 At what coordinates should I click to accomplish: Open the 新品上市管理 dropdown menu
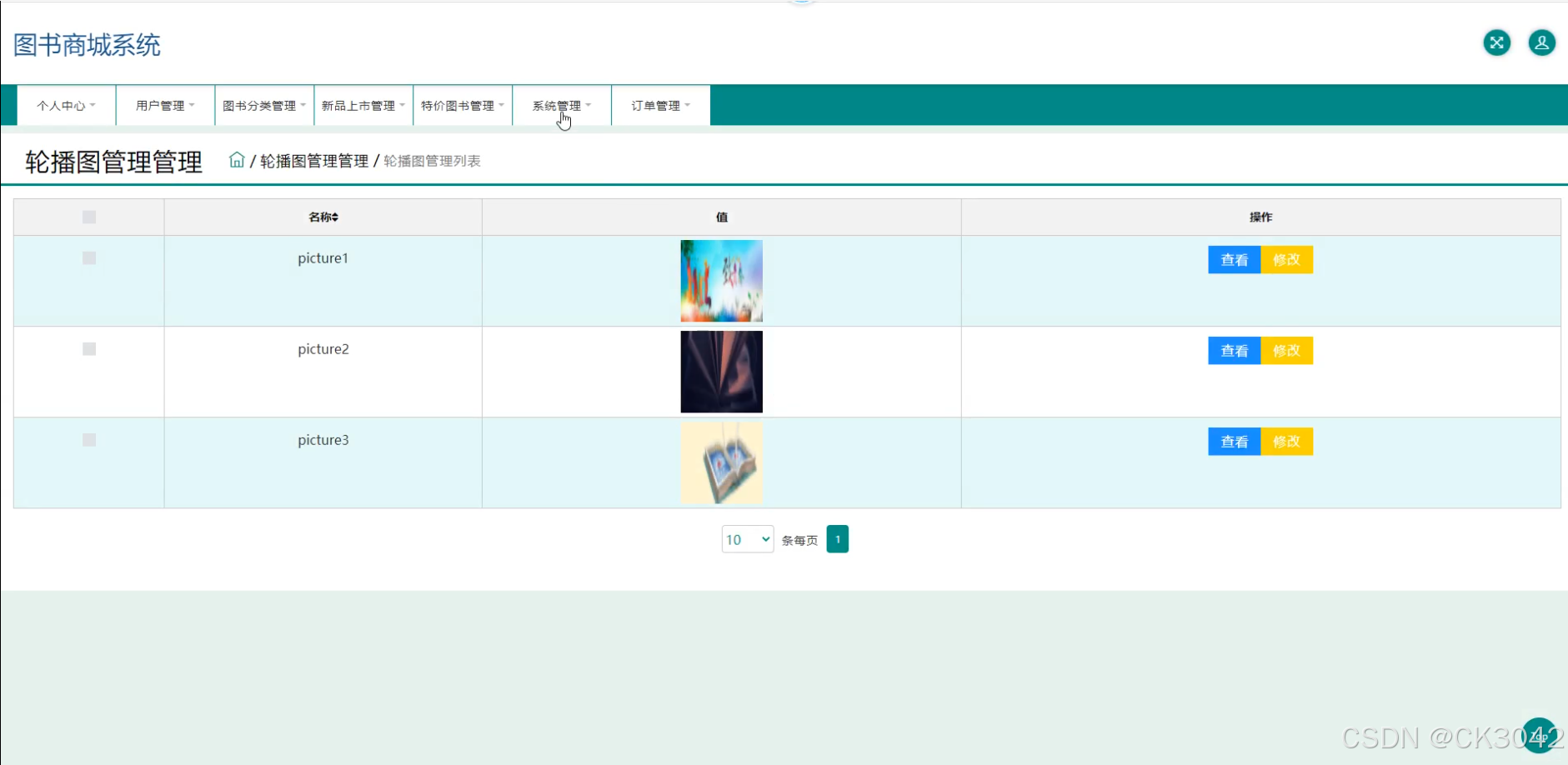(x=363, y=106)
